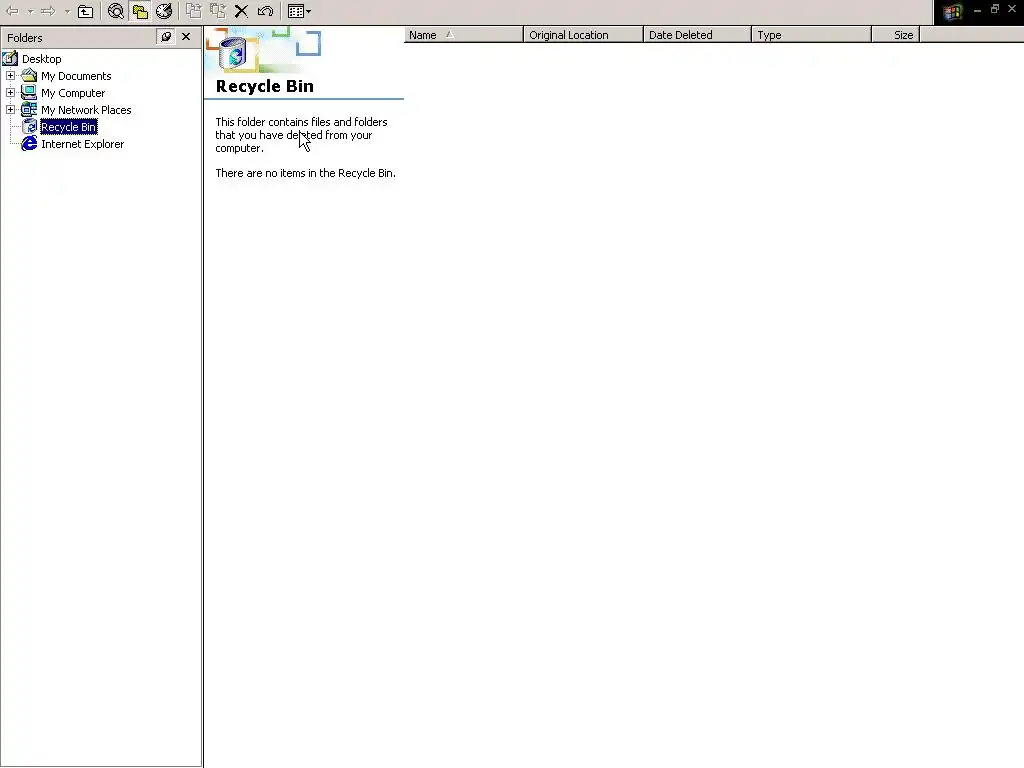This screenshot has height=768, width=1024.
Task: Click the Recycle Bin heading text
Action: point(264,86)
